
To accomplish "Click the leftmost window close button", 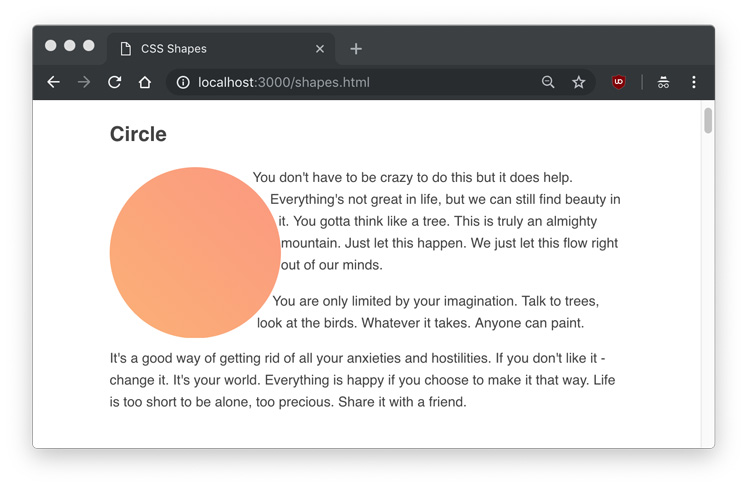I will point(51,46).
